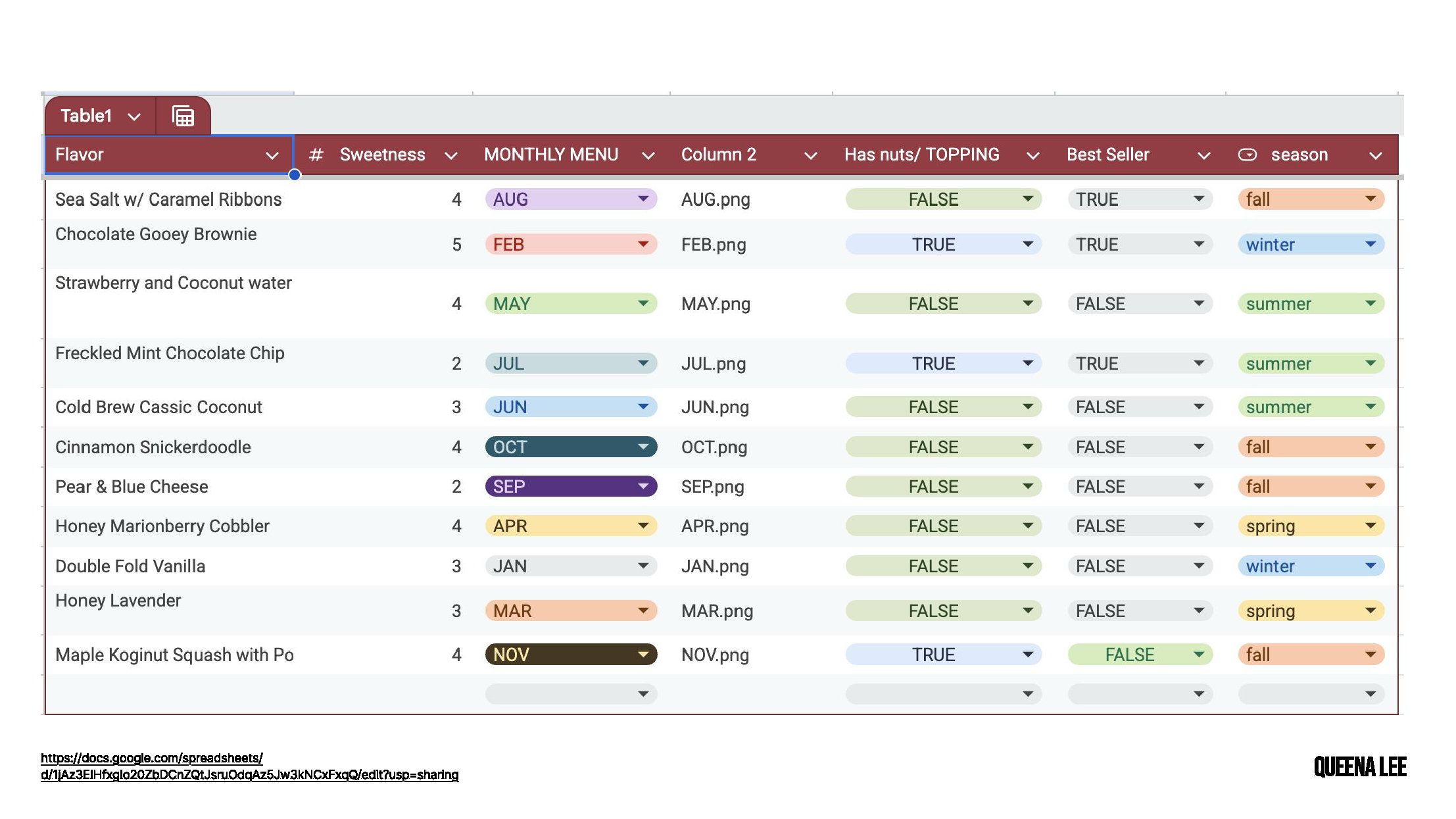The width and height of the screenshot is (1456, 819).
Task: Toggle the green FALSE Best Seller chip for Maple Koginut
Action: click(1139, 655)
